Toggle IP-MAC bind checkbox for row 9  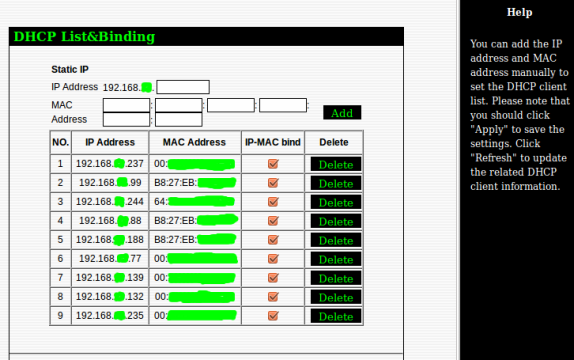(273, 316)
